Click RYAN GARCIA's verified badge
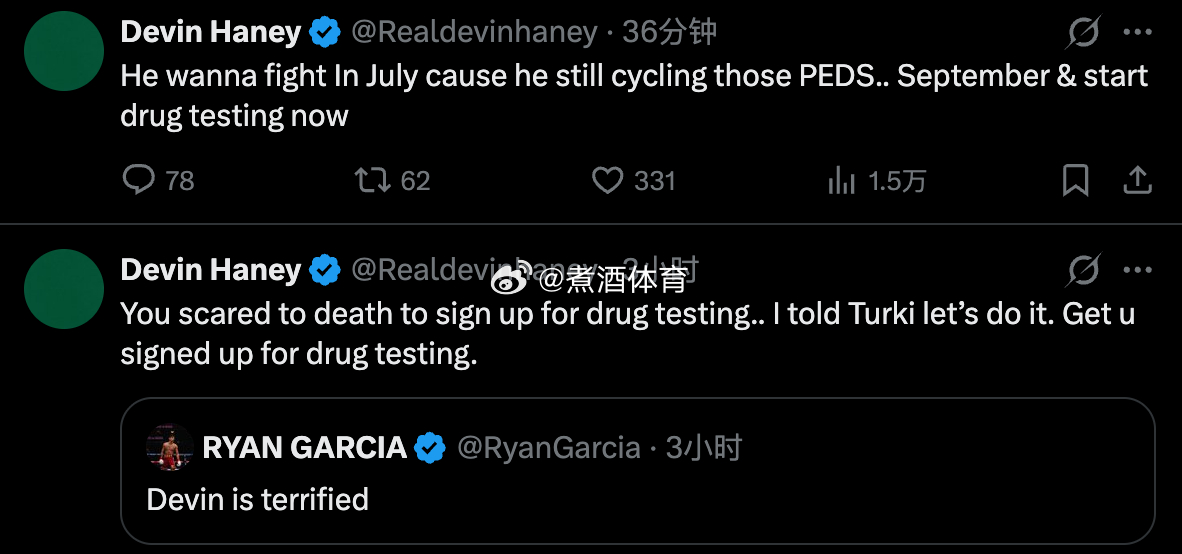The width and height of the screenshot is (1182, 554). (x=430, y=448)
